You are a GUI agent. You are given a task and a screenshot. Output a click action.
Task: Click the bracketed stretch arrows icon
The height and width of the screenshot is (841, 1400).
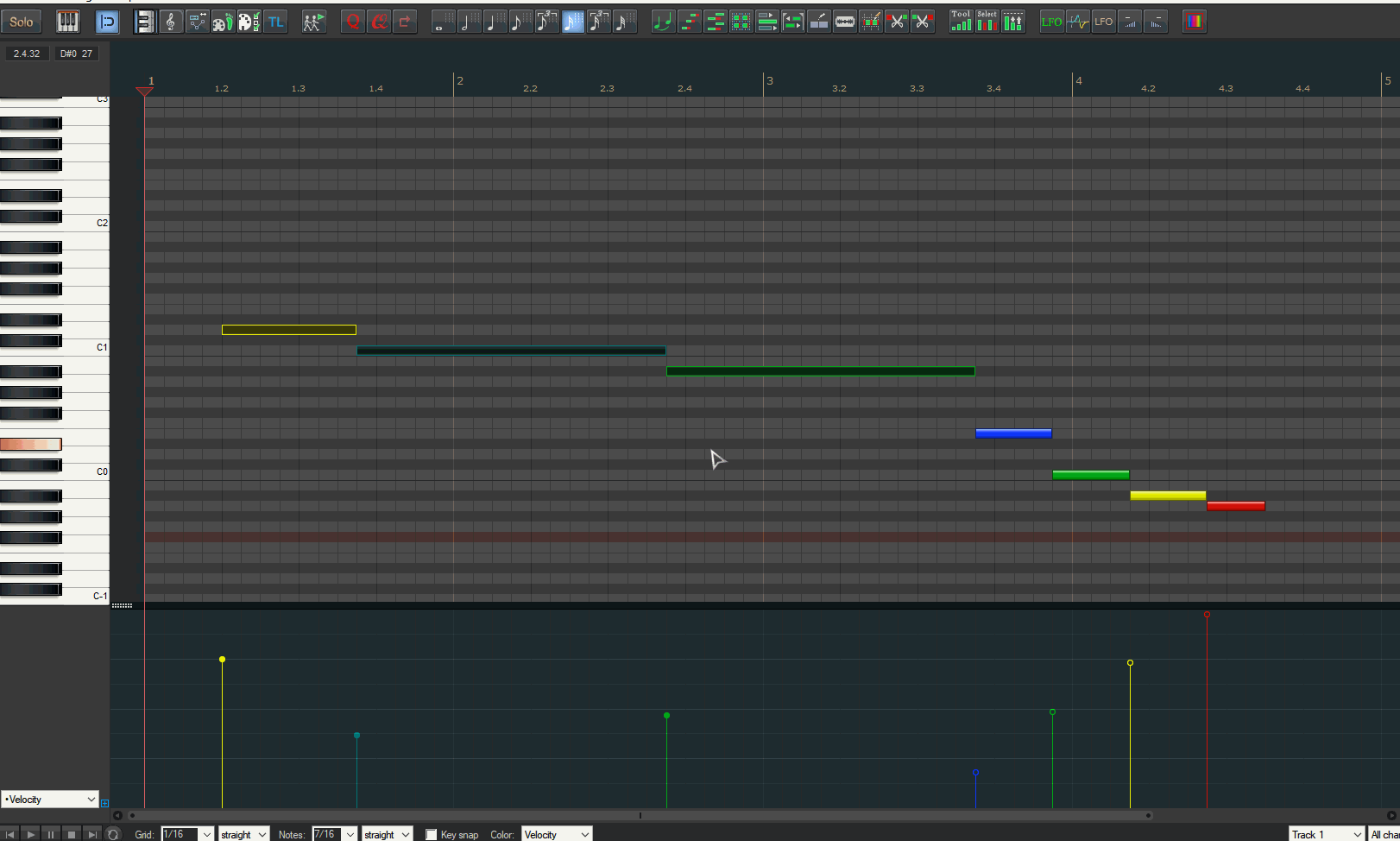[x=792, y=22]
